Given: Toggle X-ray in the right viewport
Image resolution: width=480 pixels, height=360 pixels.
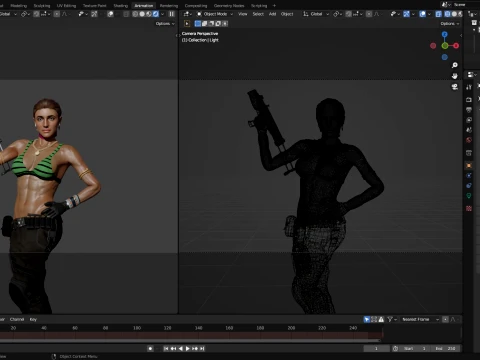Looking at the screenshot, I should coord(439,14).
